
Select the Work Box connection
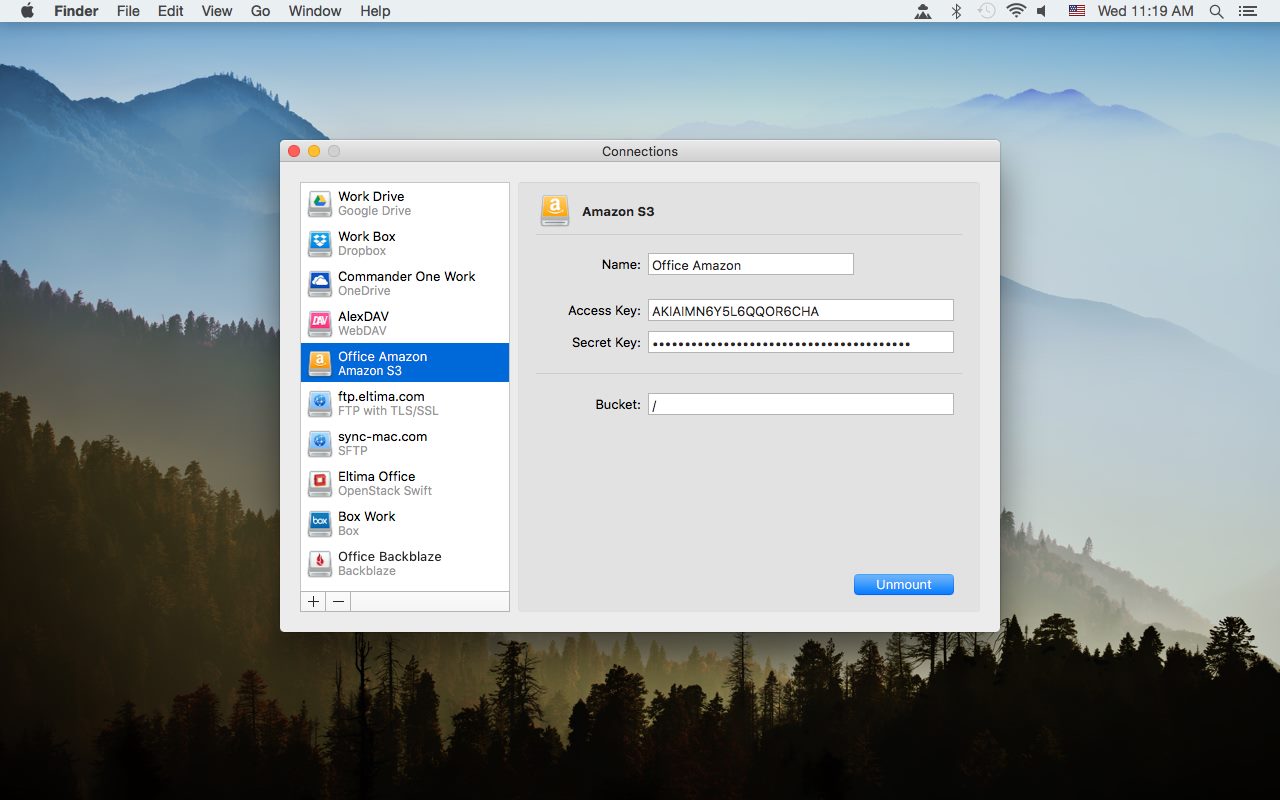405,243
